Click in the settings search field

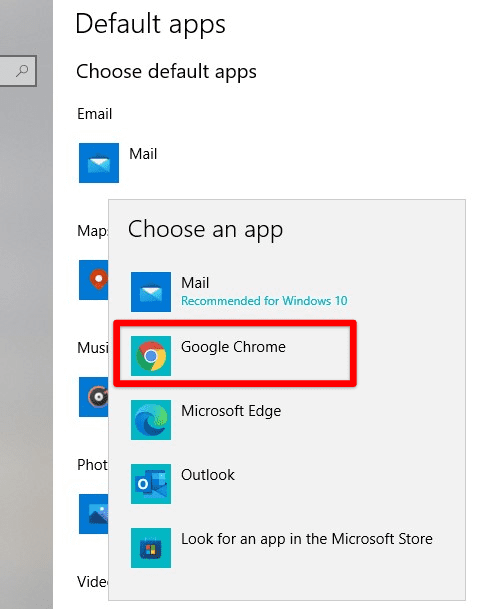click(18, 71)
